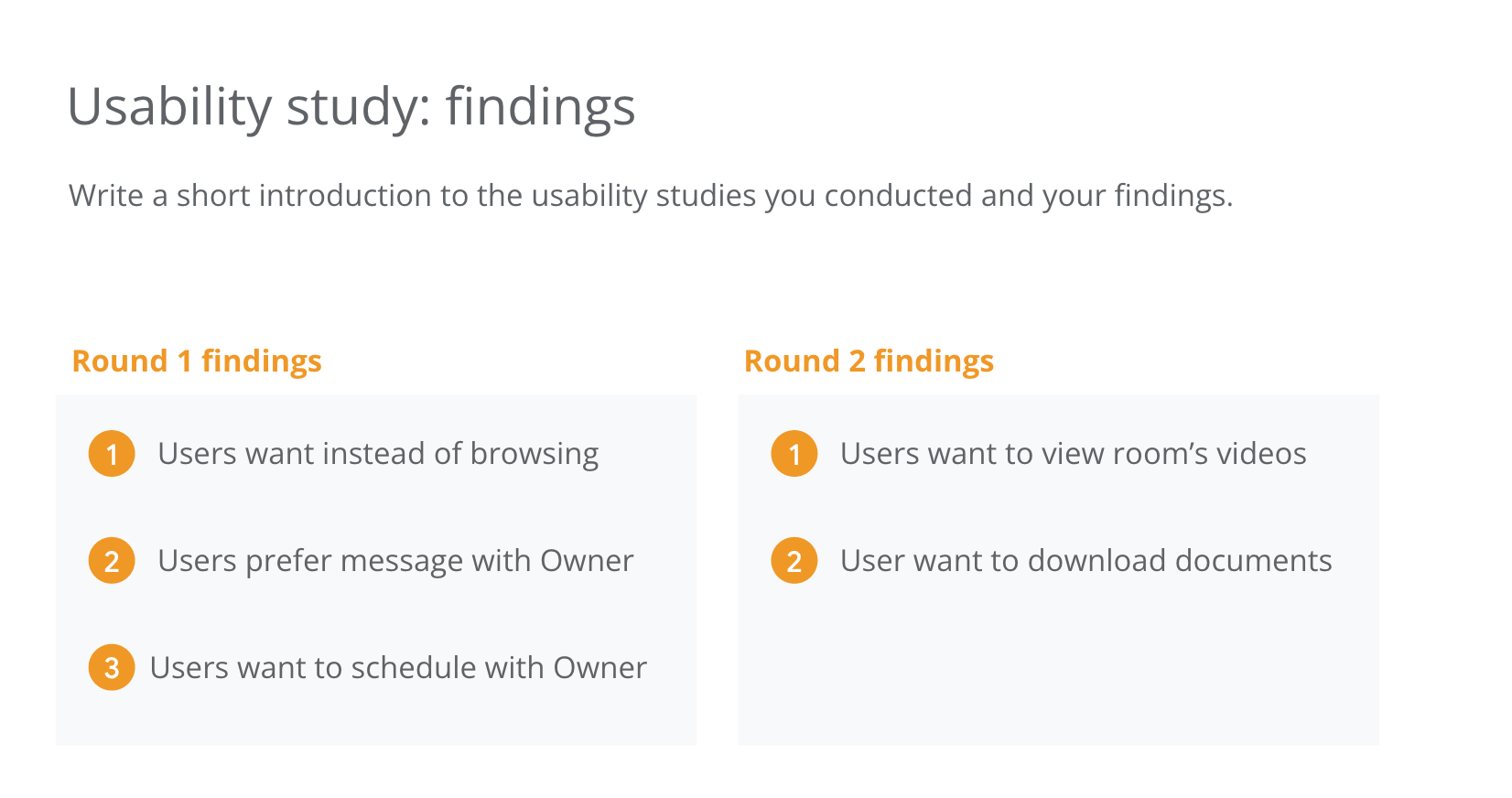The height and width of the screenshot is (798, 1512).
Task: Click the orange number 1 badge under Round 2
Action: [794, 454]
